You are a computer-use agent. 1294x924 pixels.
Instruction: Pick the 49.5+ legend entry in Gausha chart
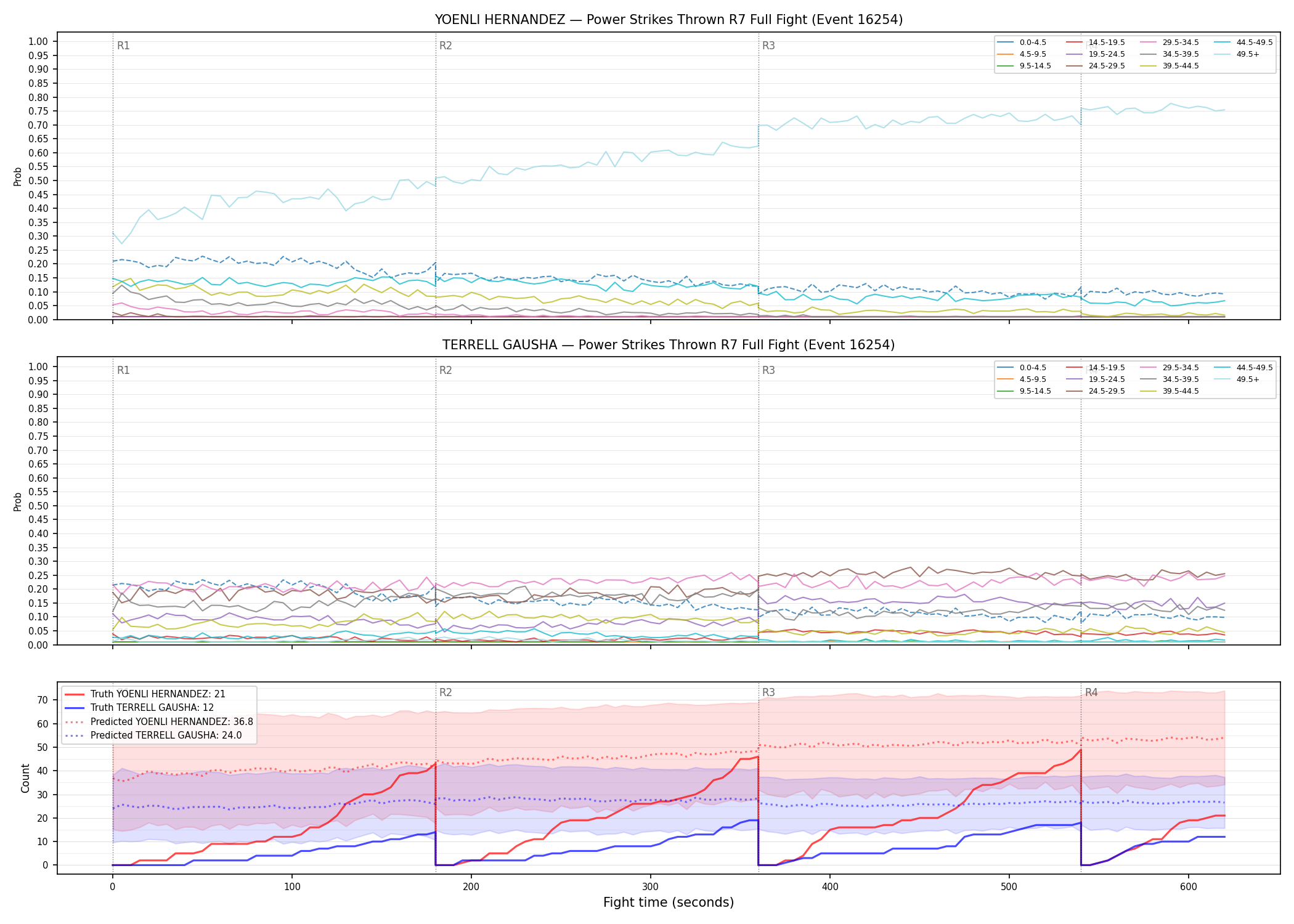1237,379
